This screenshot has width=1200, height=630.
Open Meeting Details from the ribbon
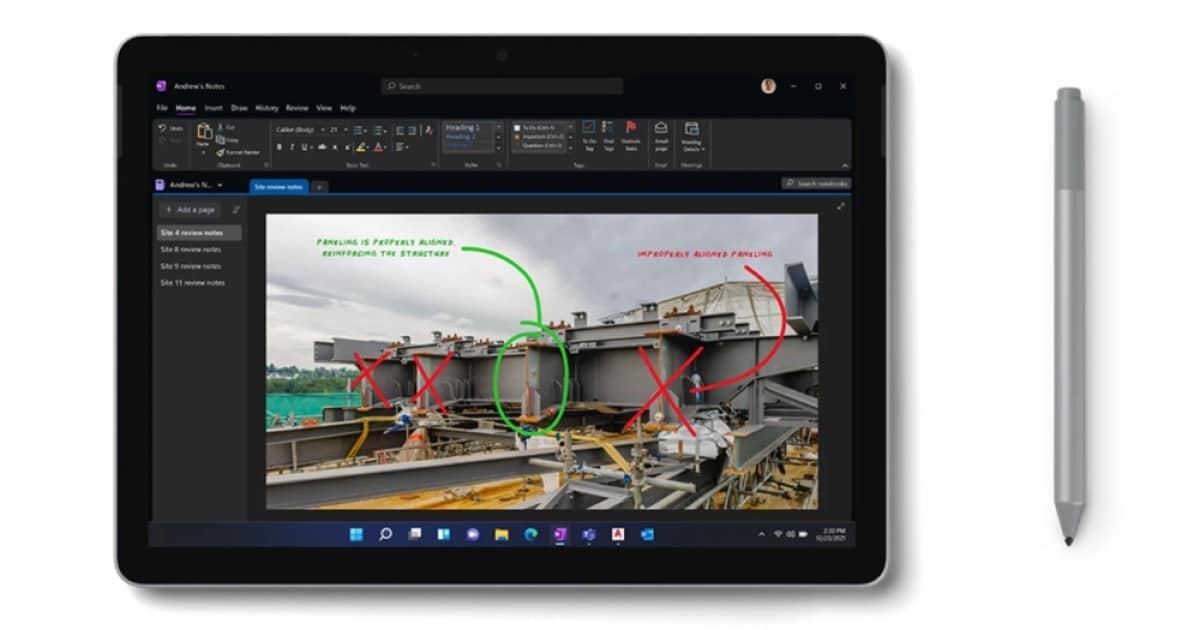pos(692,132)
